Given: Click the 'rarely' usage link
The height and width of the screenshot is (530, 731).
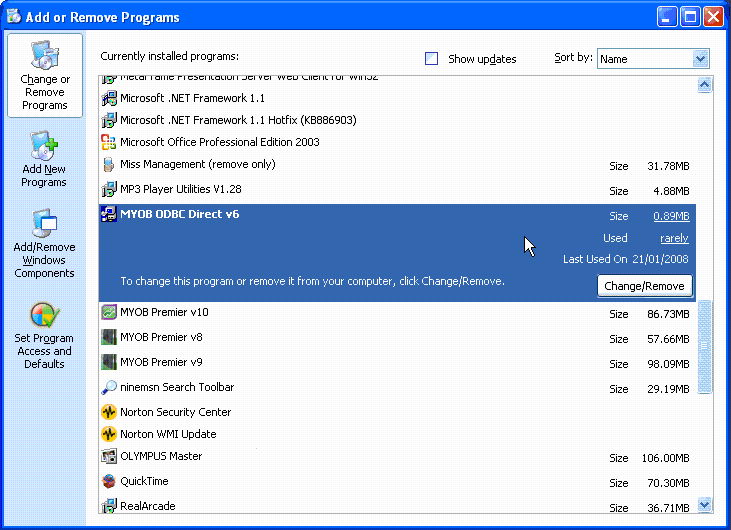Looking at the screenshot, I should coord(674,238).
